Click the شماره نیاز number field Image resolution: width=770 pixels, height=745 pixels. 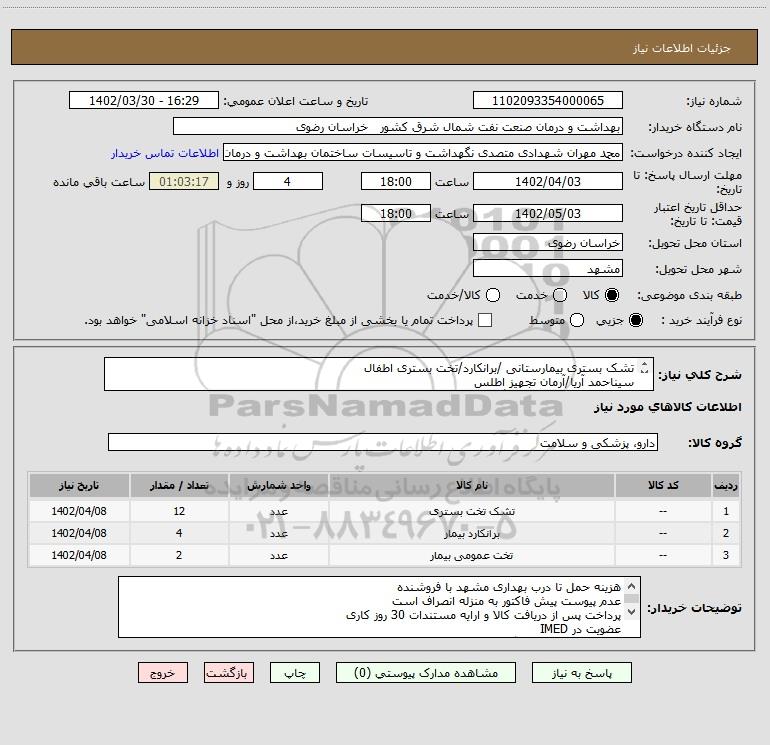(x=548, y=101)
